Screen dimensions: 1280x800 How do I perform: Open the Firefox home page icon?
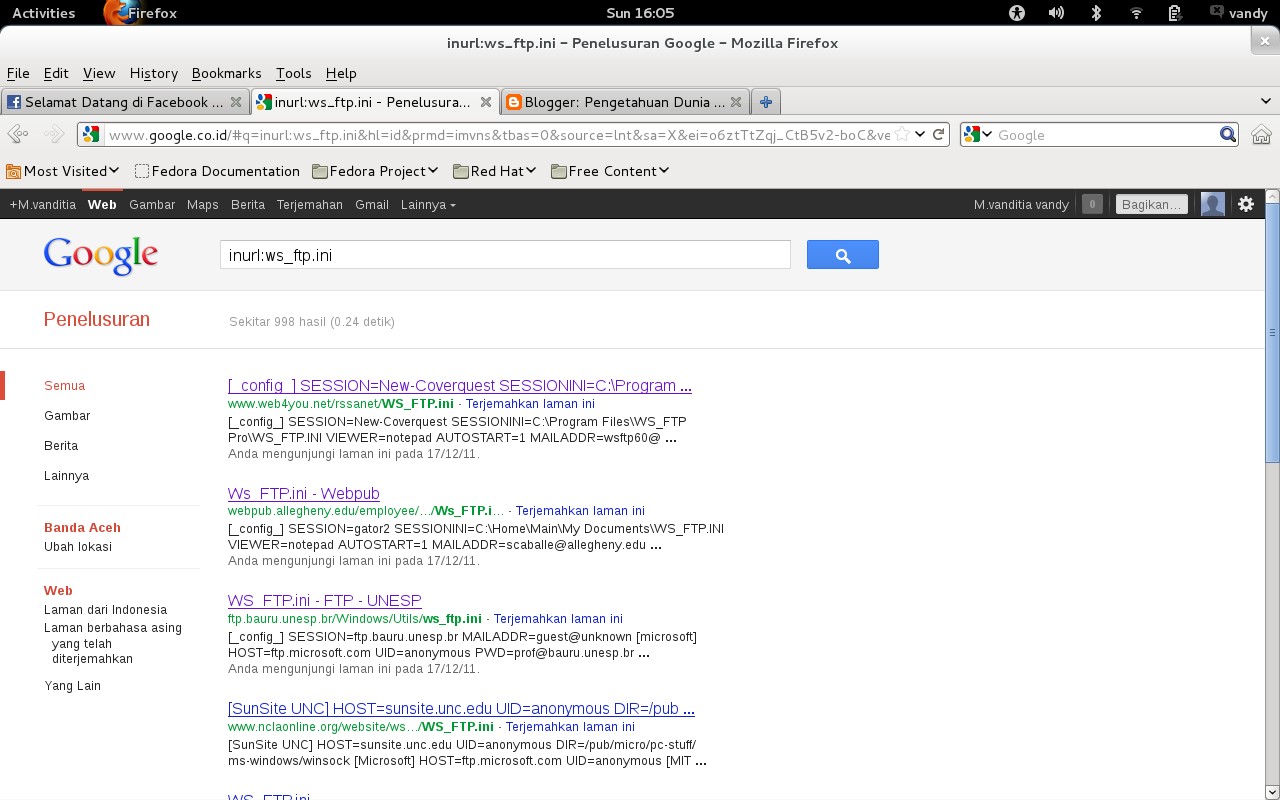pyautogui.click(x=1261, y=134)
